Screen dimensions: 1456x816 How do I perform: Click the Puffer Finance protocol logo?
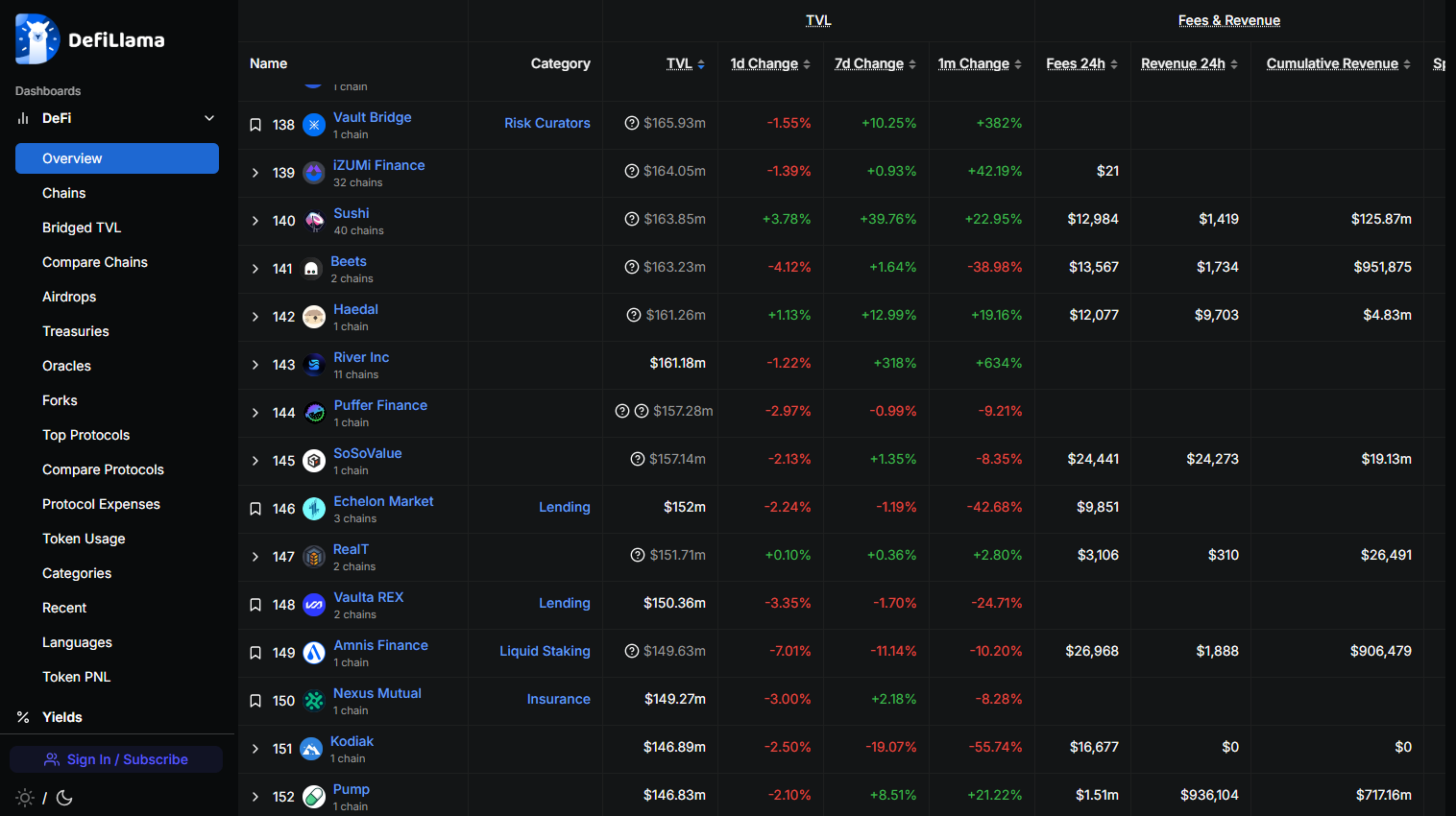coord(314,413)
